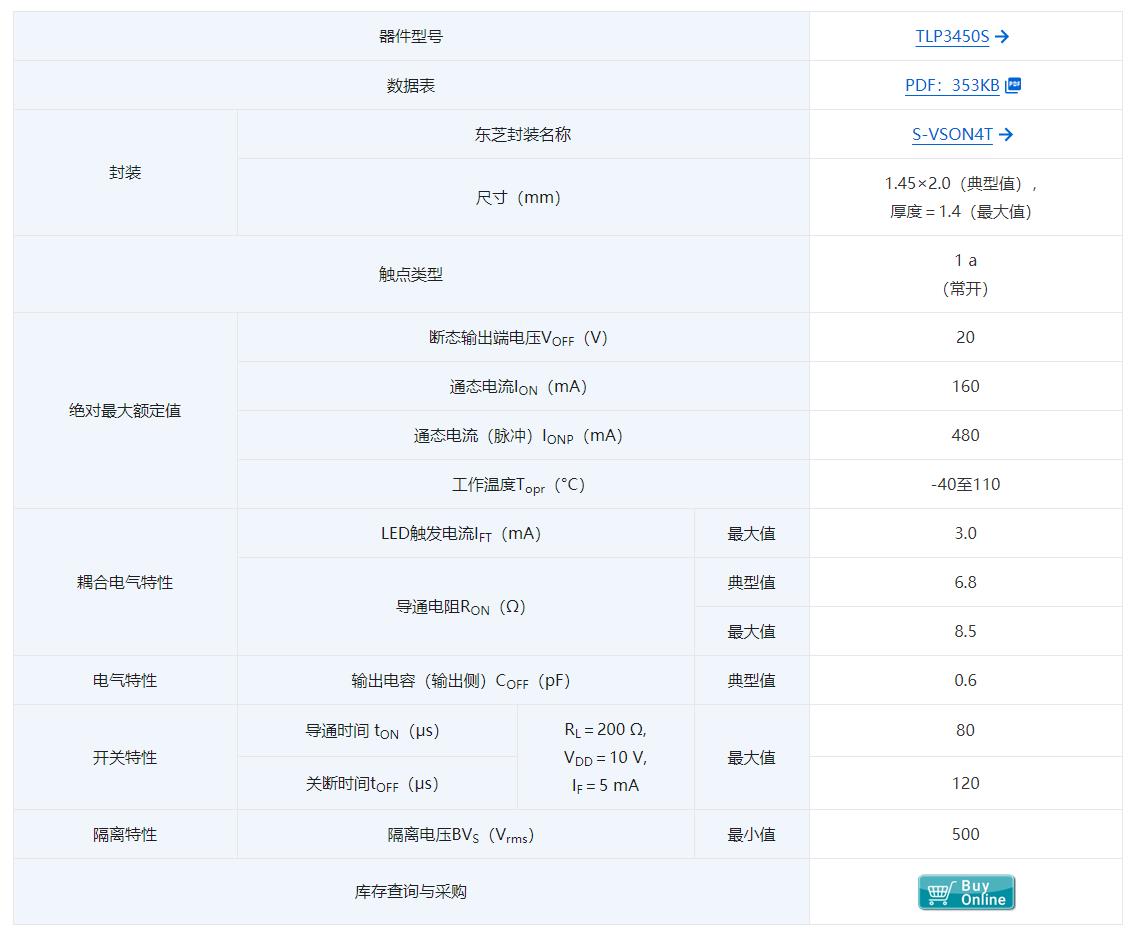Image resolution: width=1134 pixels, height=937 pixels.
Task: Download the PDF: 353KB datasheet link
Action: [x=951, y=86]
